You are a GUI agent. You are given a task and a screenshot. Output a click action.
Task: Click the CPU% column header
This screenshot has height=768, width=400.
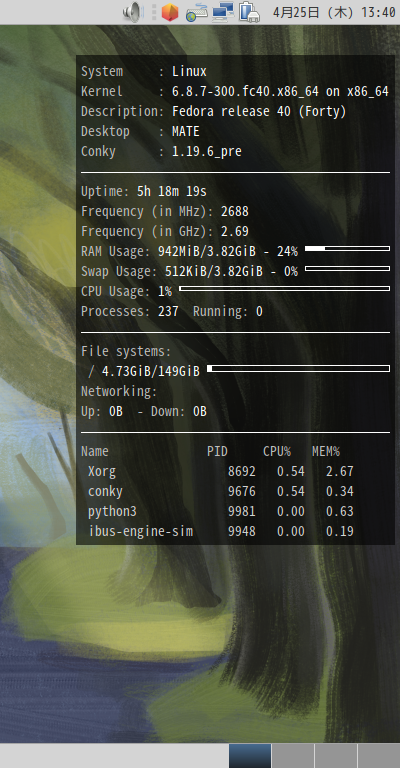(277, 452)
